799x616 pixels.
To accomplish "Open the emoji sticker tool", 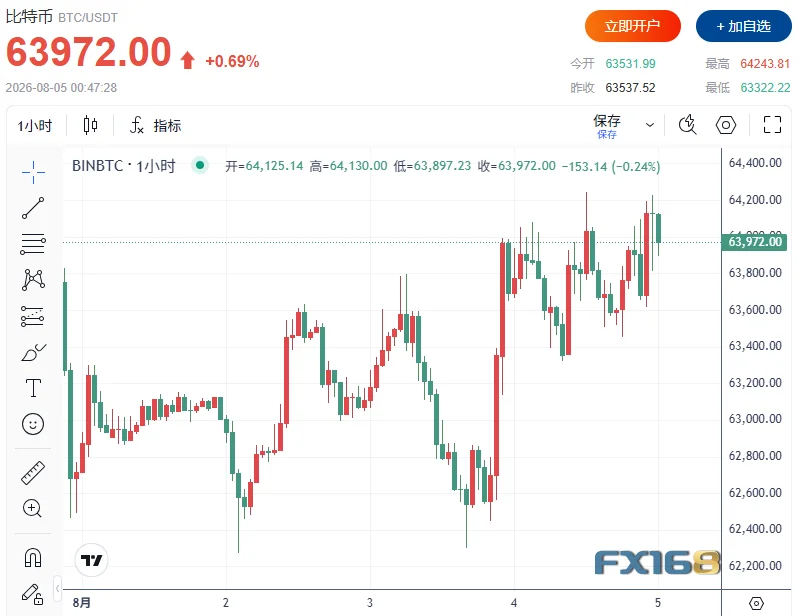I will click(x=33, y=424).
